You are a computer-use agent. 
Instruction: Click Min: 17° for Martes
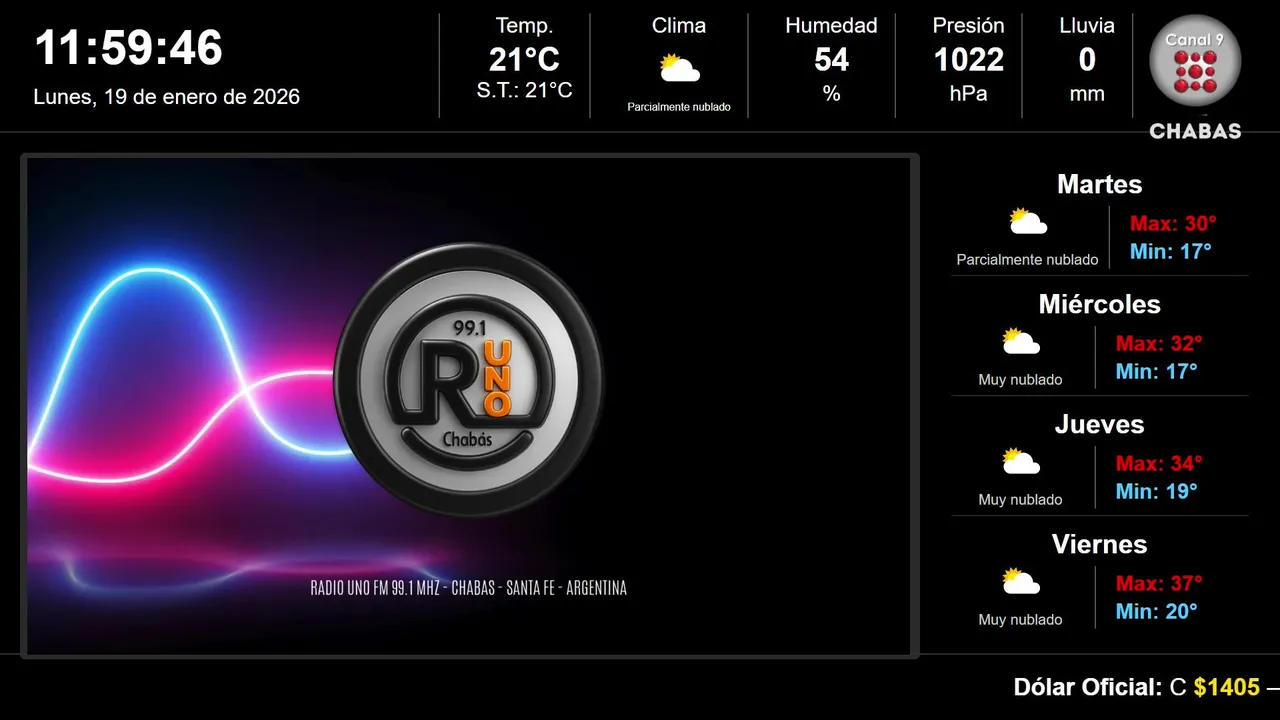tap(1171, 252)
